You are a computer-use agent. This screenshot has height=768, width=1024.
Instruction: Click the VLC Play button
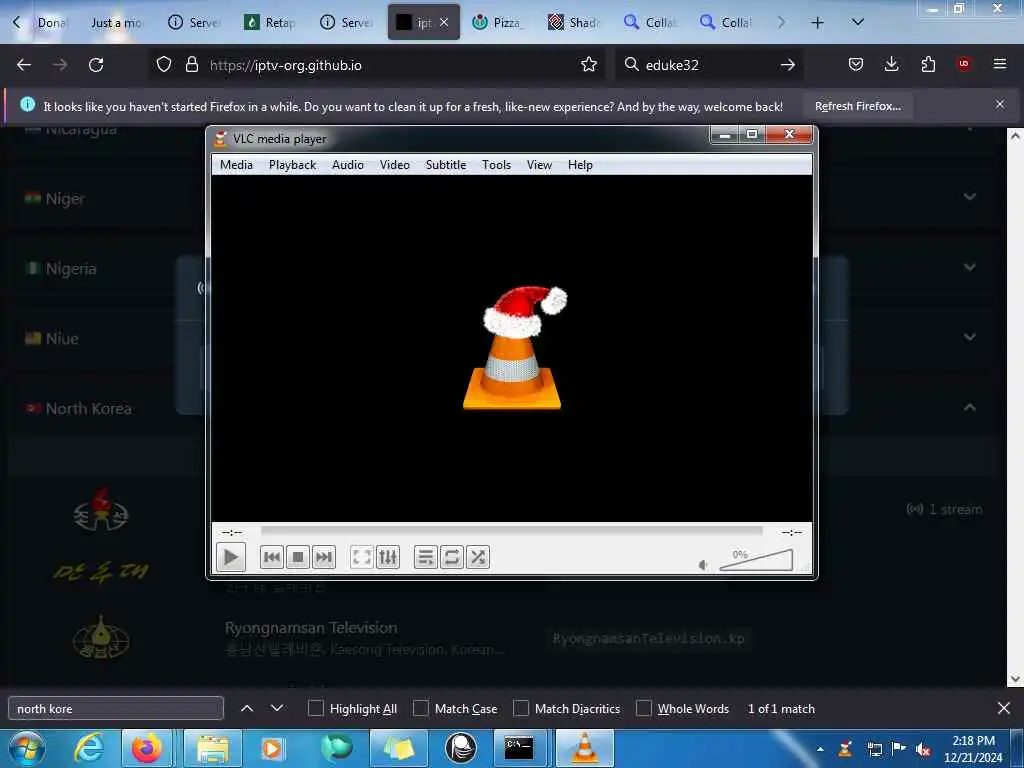click(231, 557)
